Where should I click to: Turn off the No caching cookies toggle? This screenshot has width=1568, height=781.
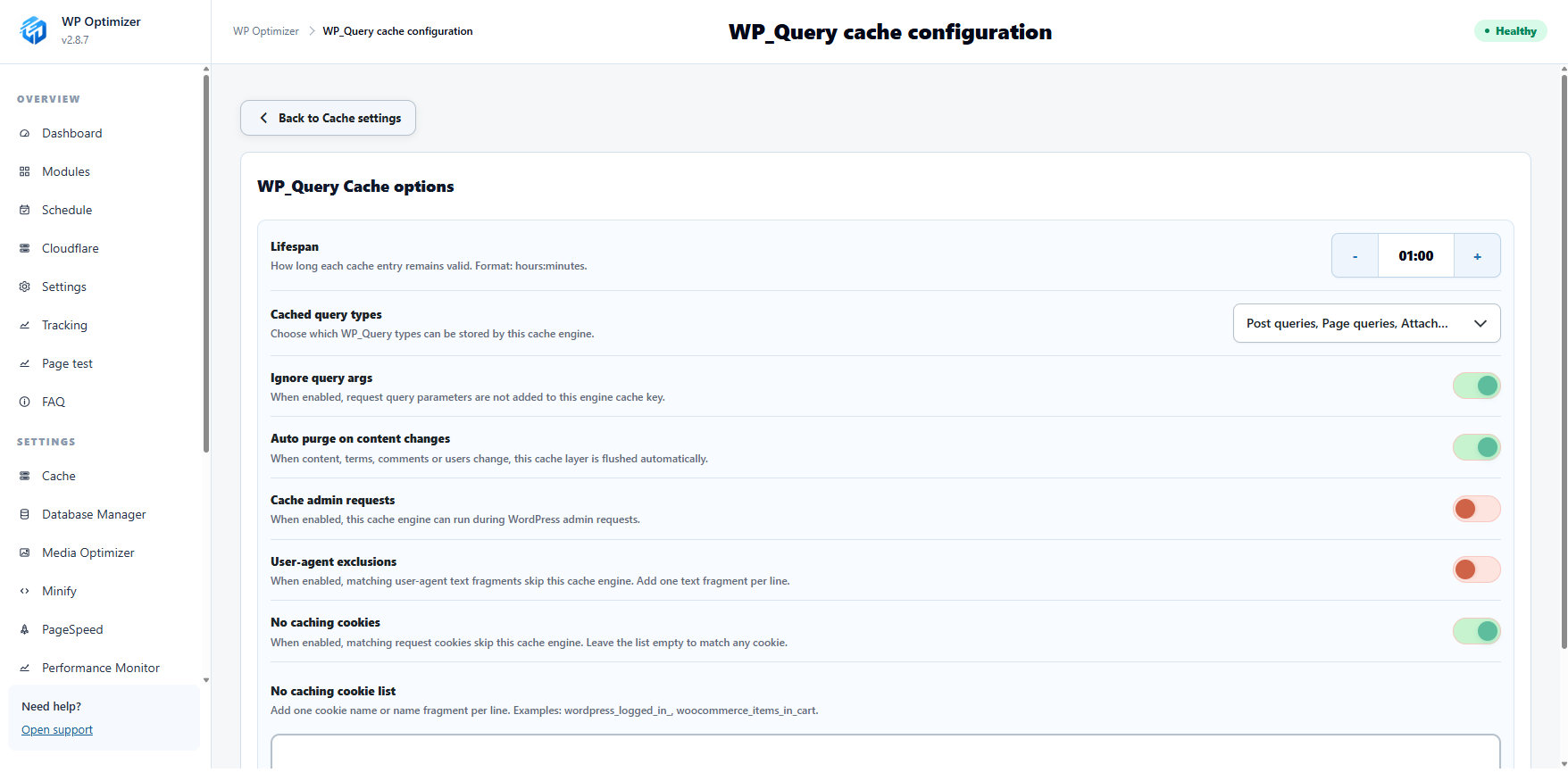(1476, 631)
